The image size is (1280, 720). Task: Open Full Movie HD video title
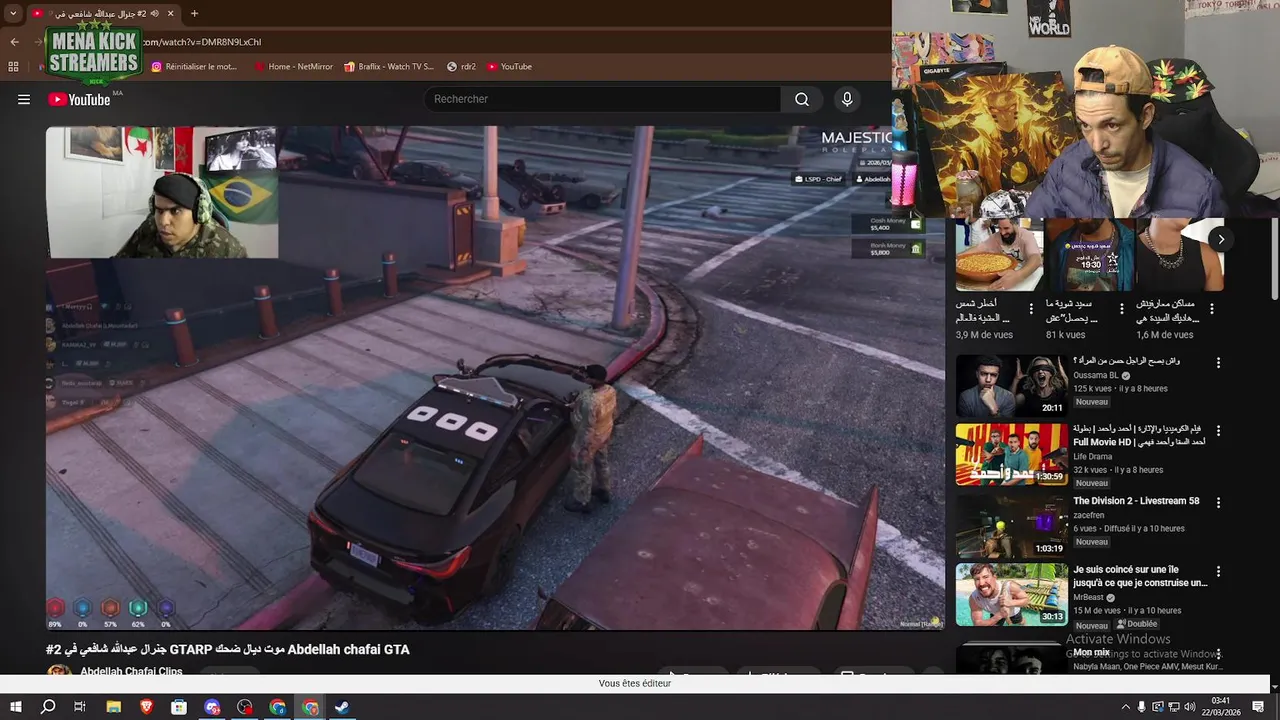[1139, 436]
